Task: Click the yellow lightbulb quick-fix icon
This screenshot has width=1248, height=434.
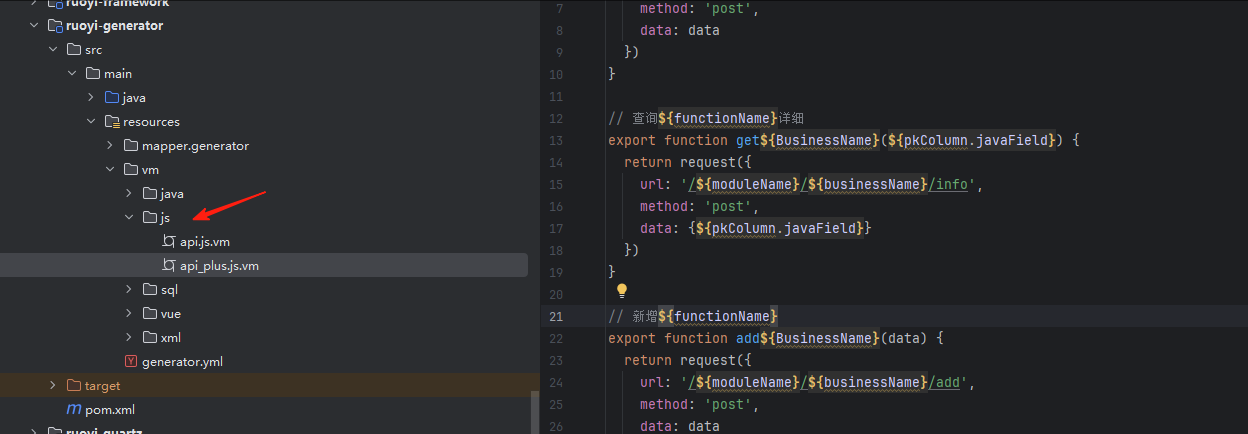Action: (x=621, y=291)
